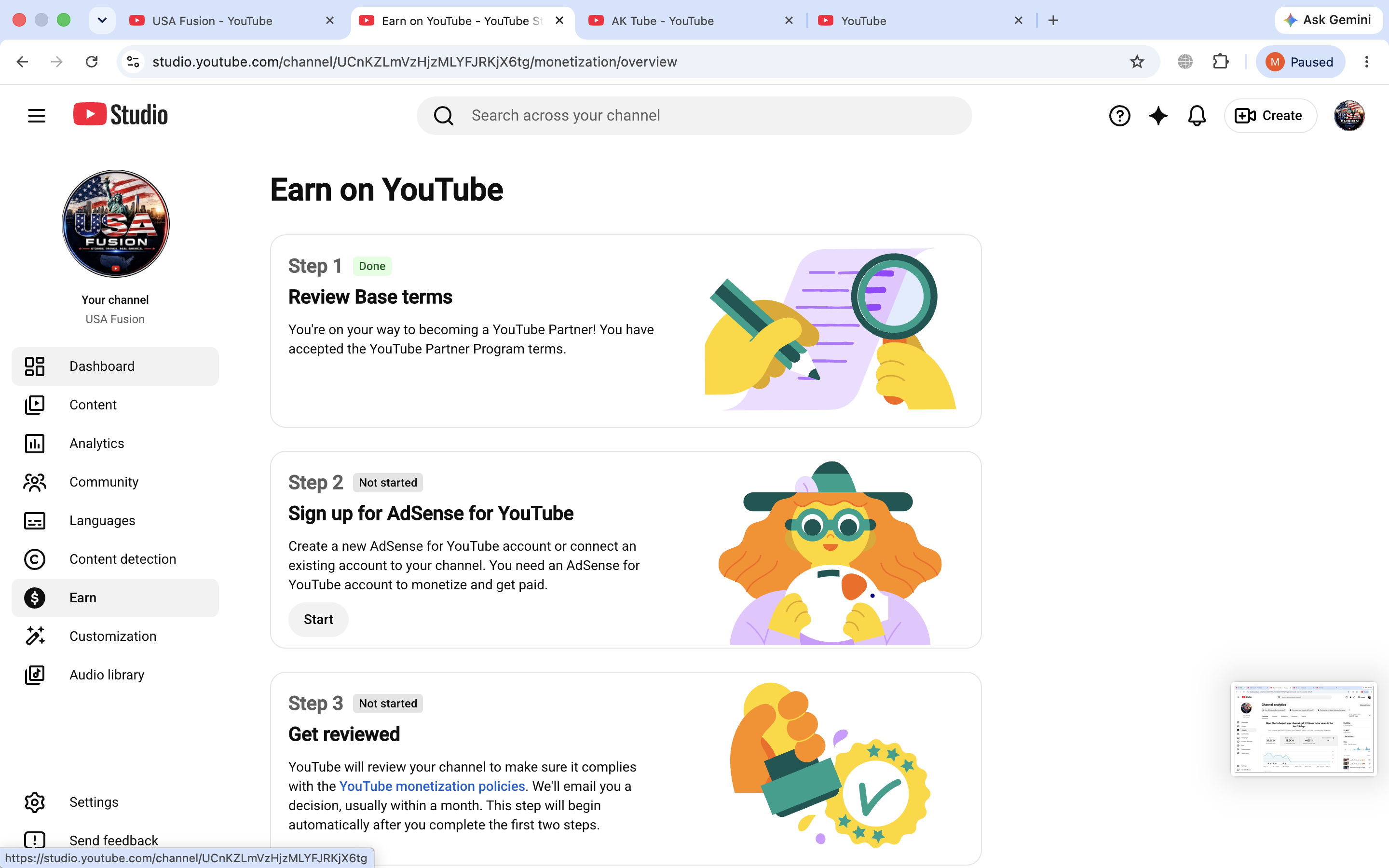Select the Earn dollar icon
Viewport: 1389px width, 868px height.
(x=34, y=597)
